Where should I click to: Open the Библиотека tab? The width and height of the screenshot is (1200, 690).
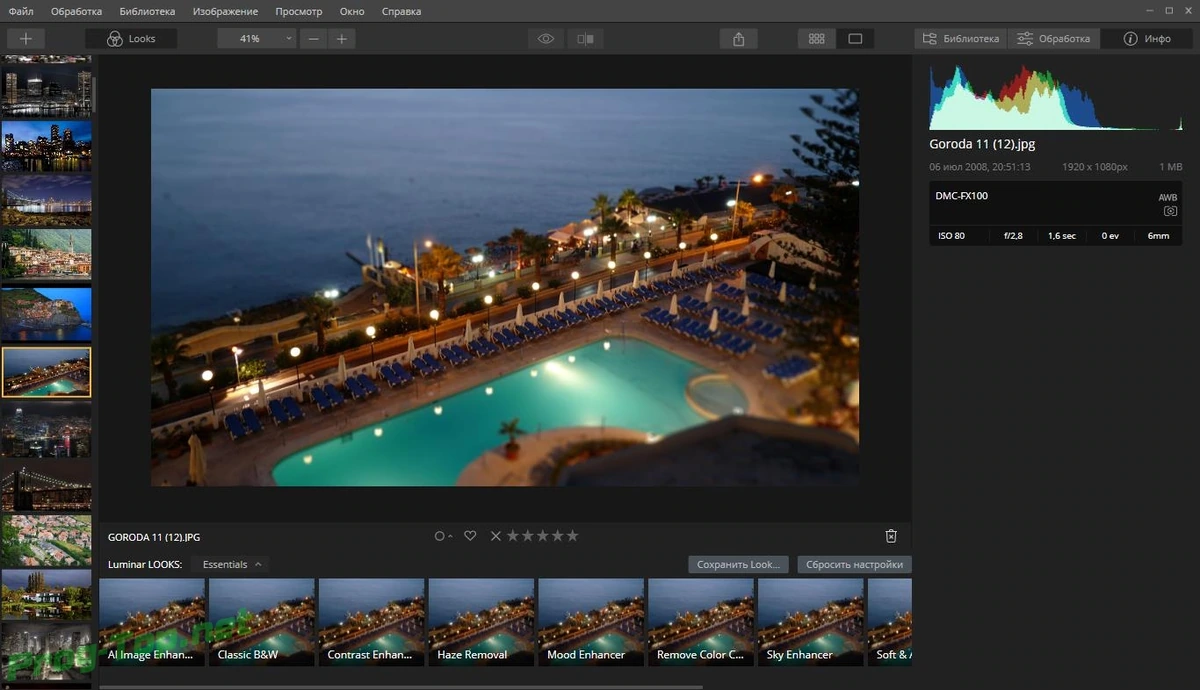pyautogui.click(x=960, y=39)
